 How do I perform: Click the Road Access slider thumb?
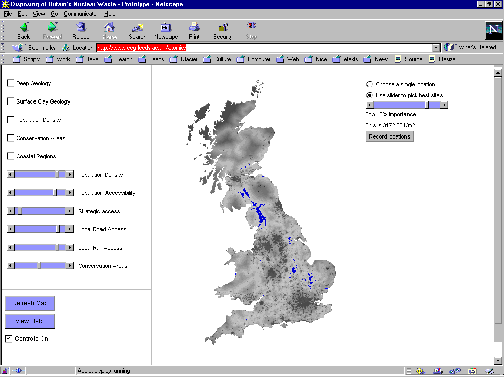click(x=58, y=229)
